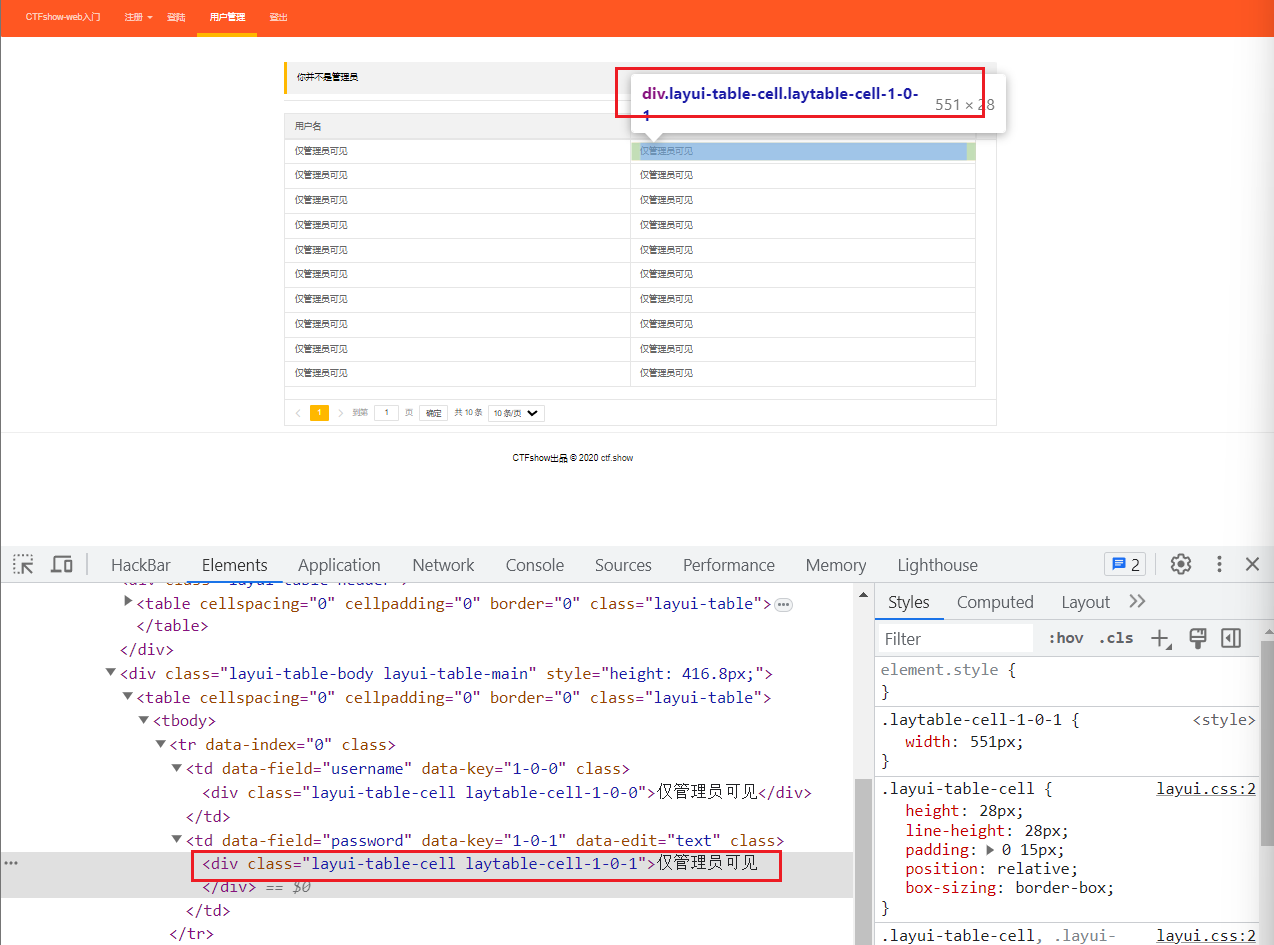Viewport: 1274px width, 945px height.
Task: Toggle the :hov element state panel
Action: point(1065,638)
